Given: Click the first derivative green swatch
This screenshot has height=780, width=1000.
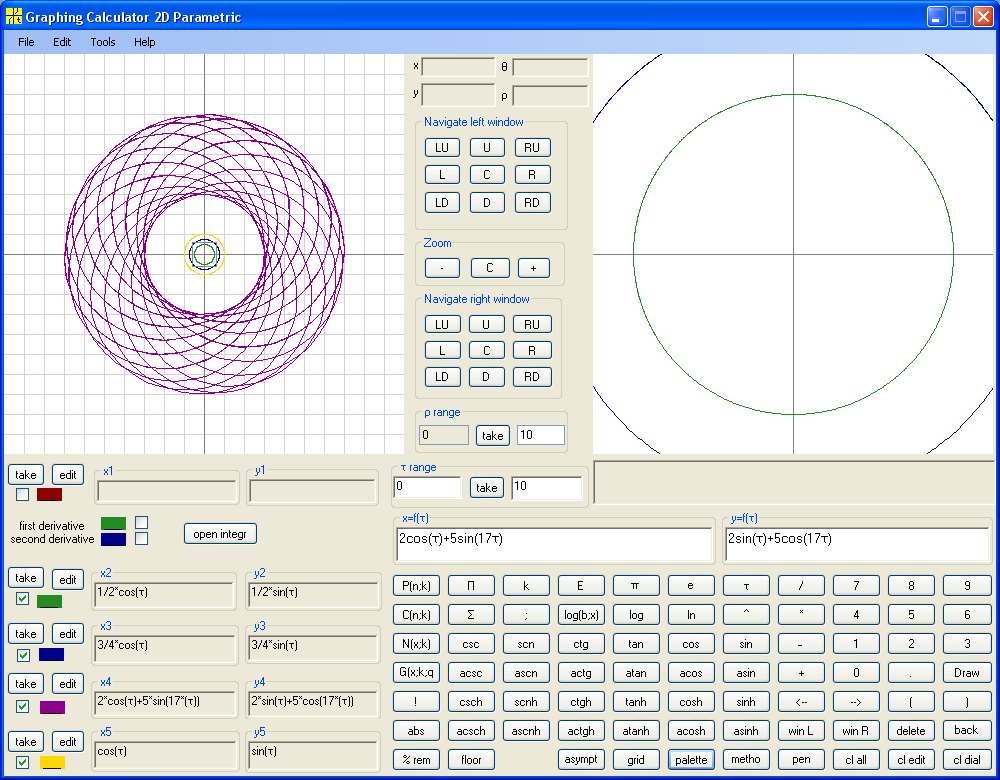Looking at the screenshot, I should point(114,524).
